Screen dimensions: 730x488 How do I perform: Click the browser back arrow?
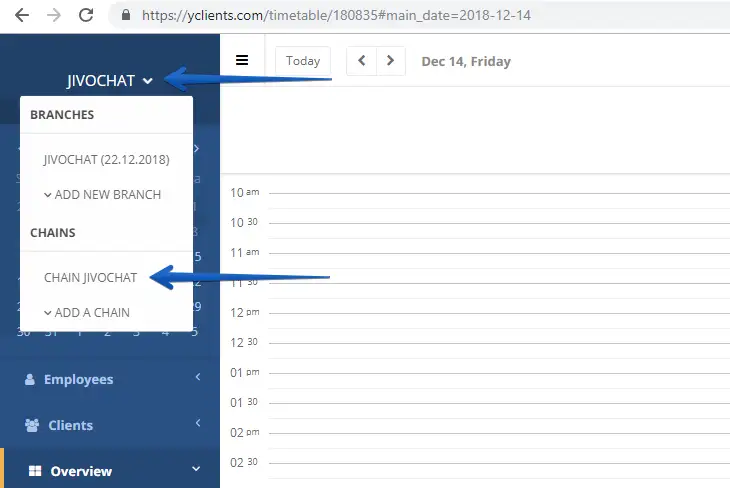point(21,15)
